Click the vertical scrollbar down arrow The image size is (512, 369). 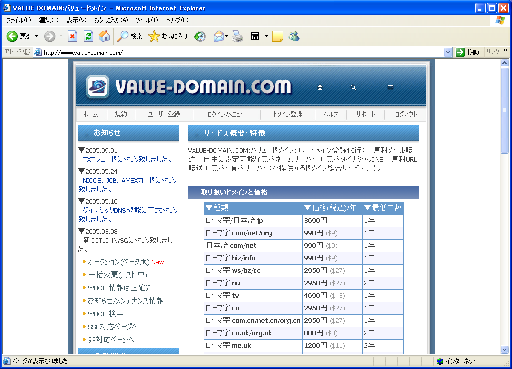(x=505, y=350)
